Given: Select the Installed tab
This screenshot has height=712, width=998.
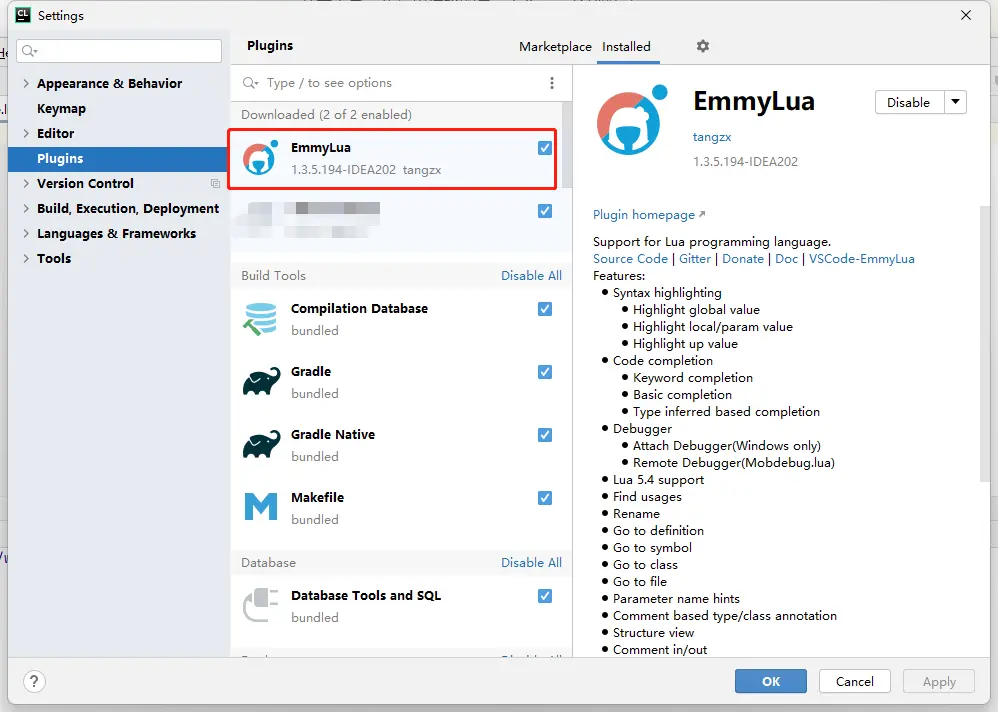Looking at the screenshot, I should [626, 46].
